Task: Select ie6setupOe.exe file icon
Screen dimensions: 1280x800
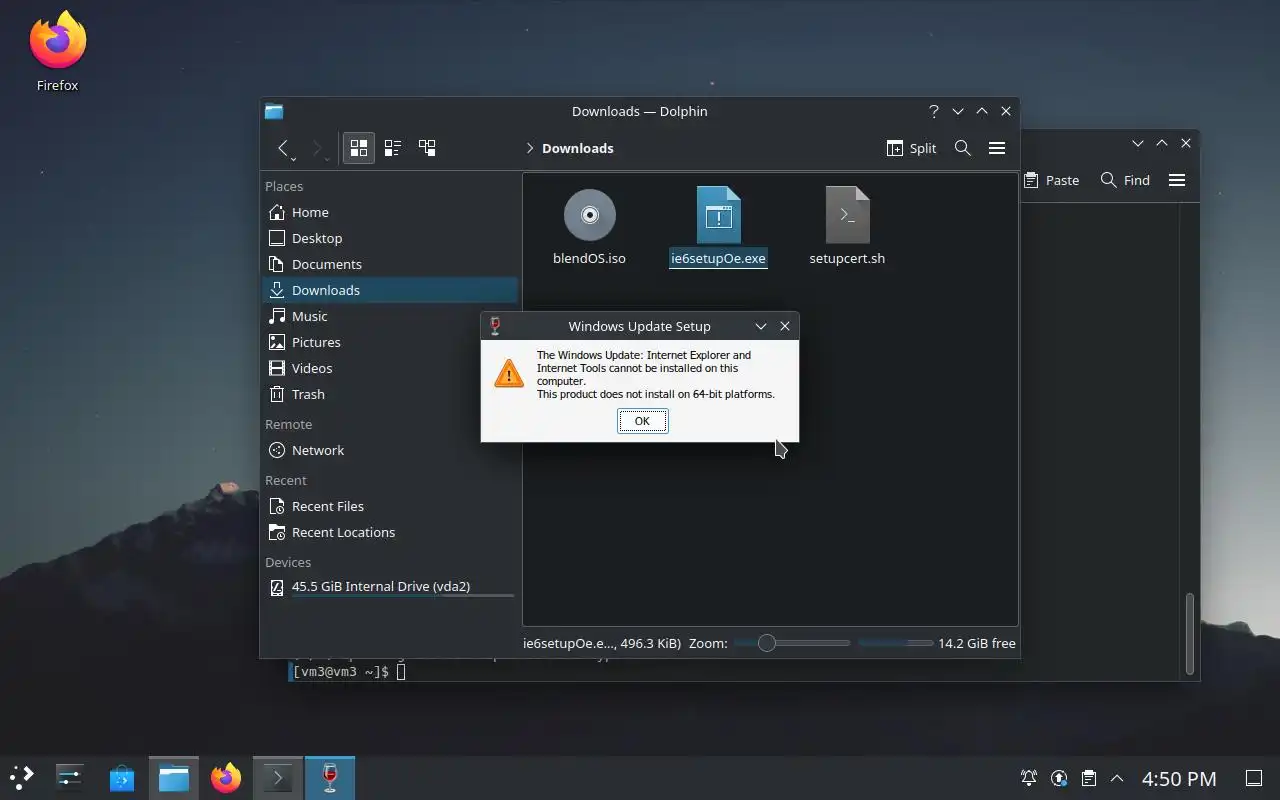Action: point(718,215)
